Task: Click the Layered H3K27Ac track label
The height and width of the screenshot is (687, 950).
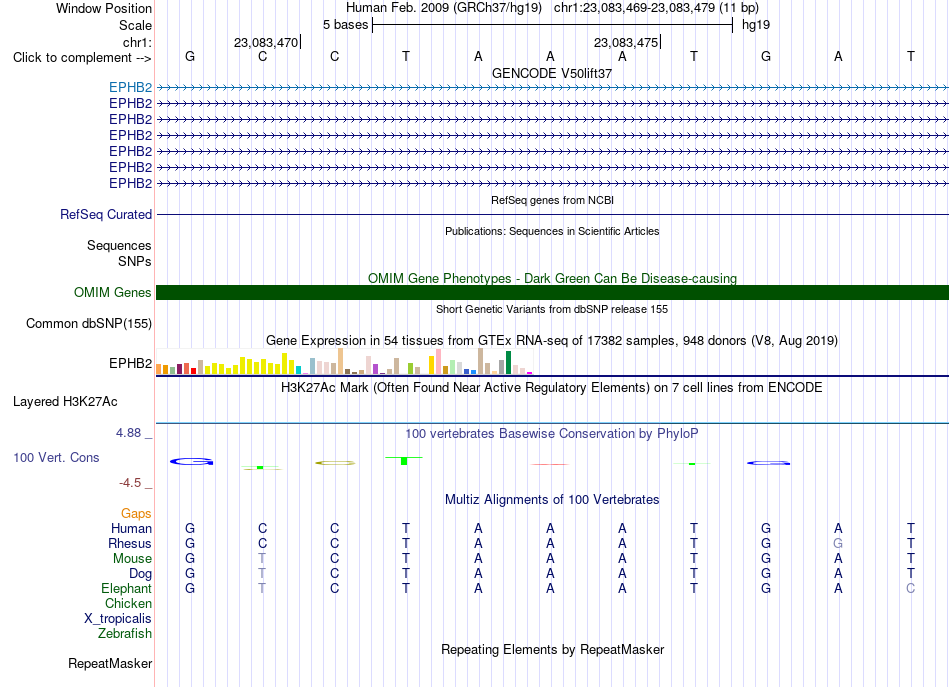Action: [x=65, y=402]
